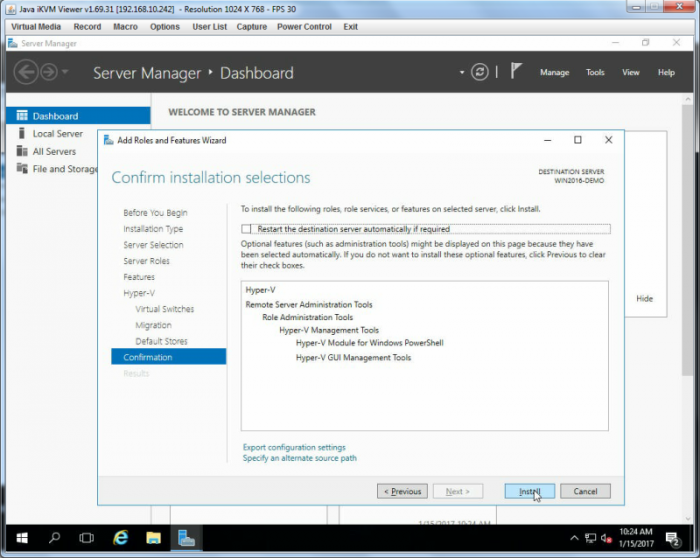Open the Macro menu
Viewport: 700px width, 558px height.
coord(125,27)
